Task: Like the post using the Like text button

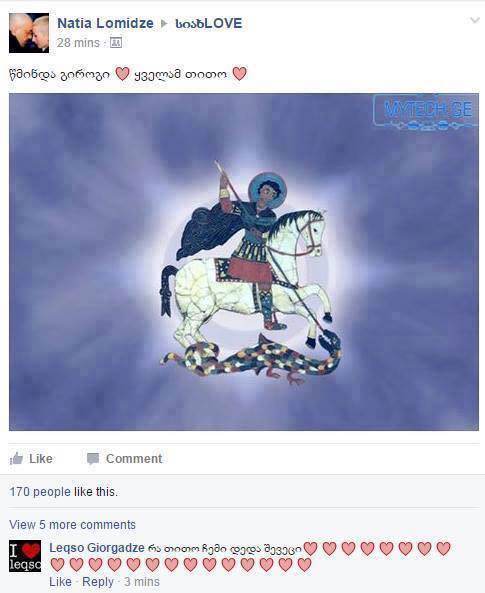Action: (x=40, y=459)
